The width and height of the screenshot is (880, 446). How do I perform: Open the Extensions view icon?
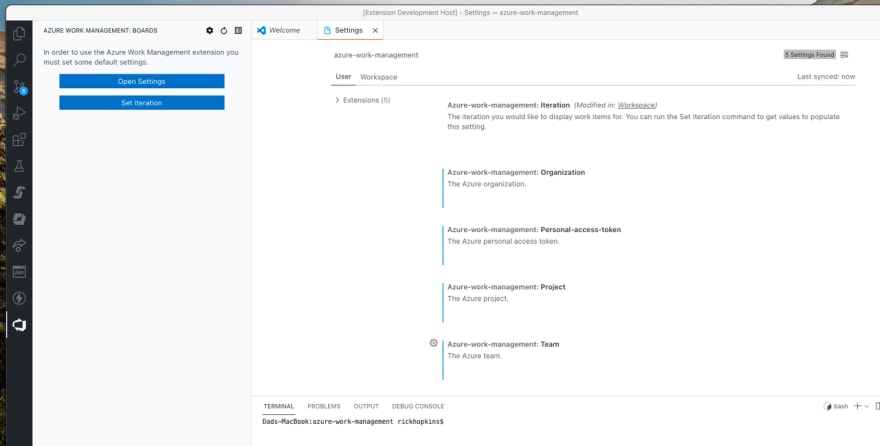point(19,139)
